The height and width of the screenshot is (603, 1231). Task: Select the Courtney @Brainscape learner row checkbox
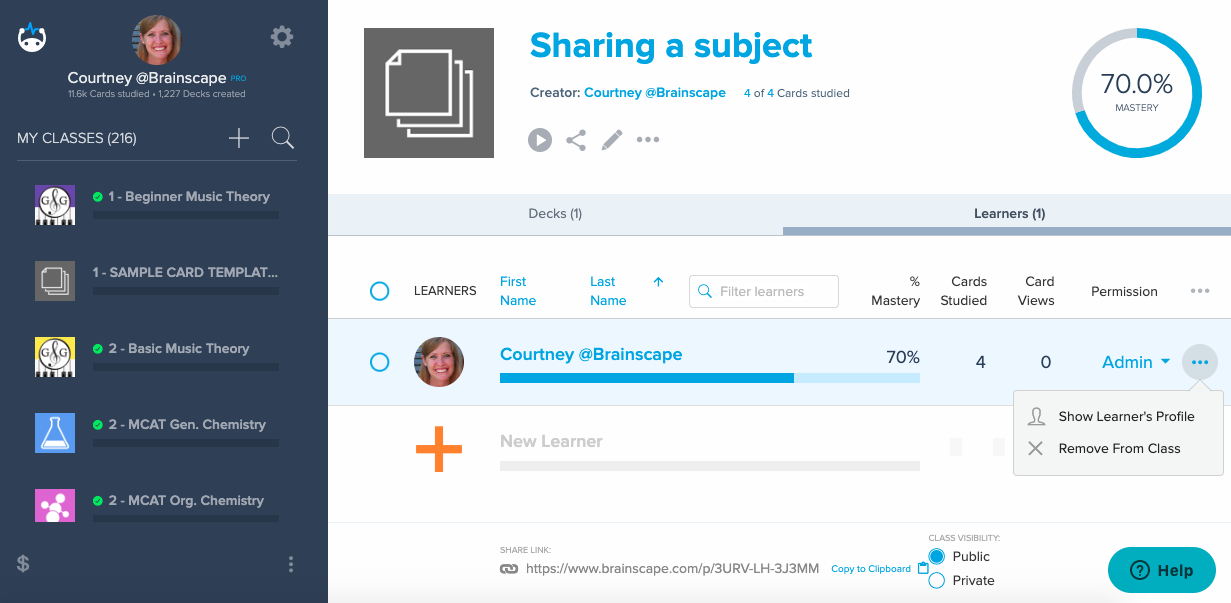[379, 362]
